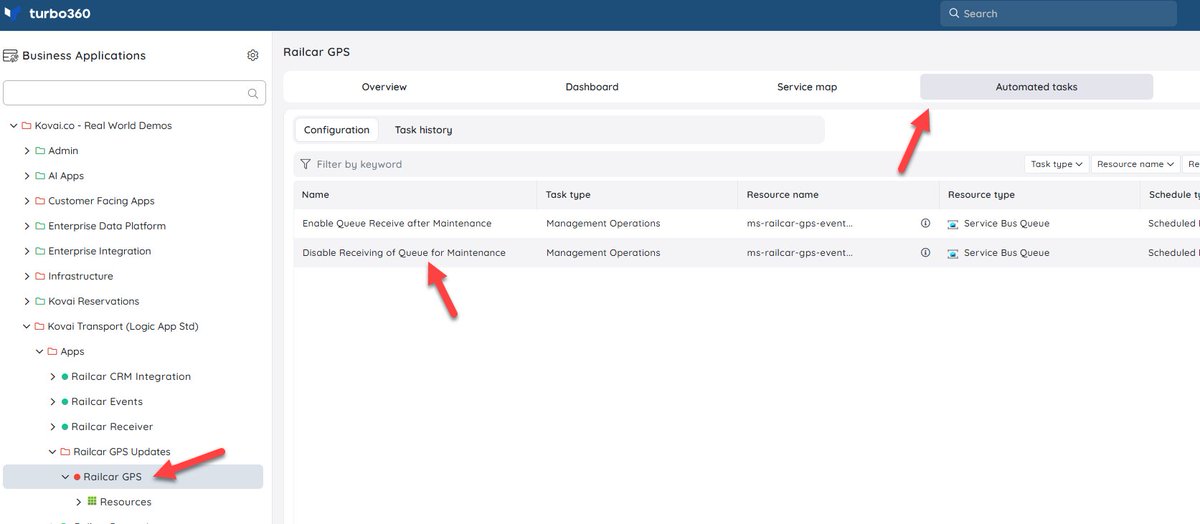Click the turbo360 logo icon
This screenshot has width=1200, height=524.
click(x=13, y=14)
